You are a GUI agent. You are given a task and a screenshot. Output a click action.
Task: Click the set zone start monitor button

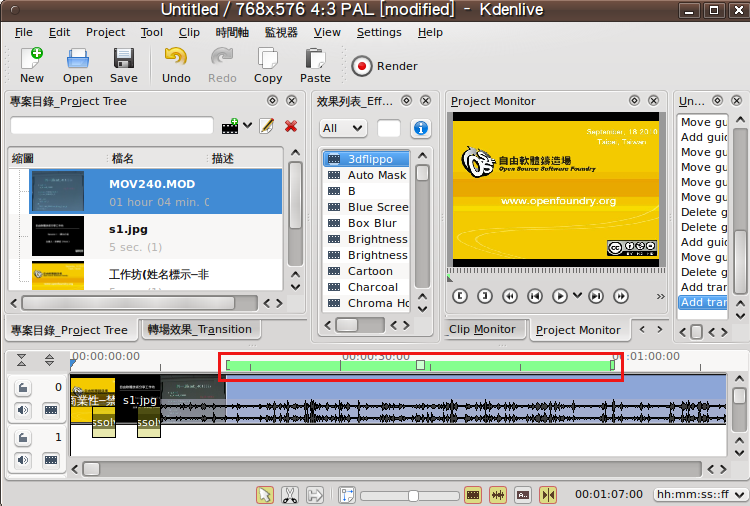pos(460,296)
